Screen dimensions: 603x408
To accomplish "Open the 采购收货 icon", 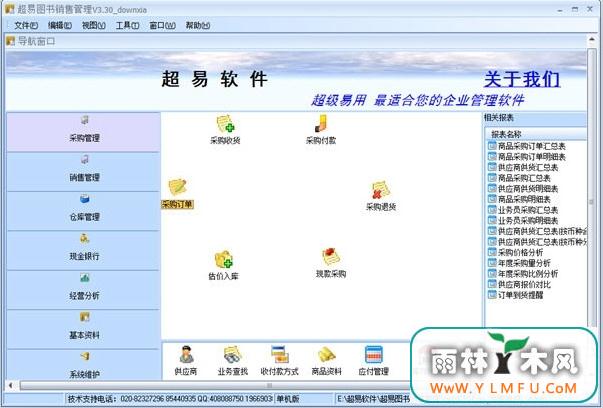I will [x=225, y=129].
